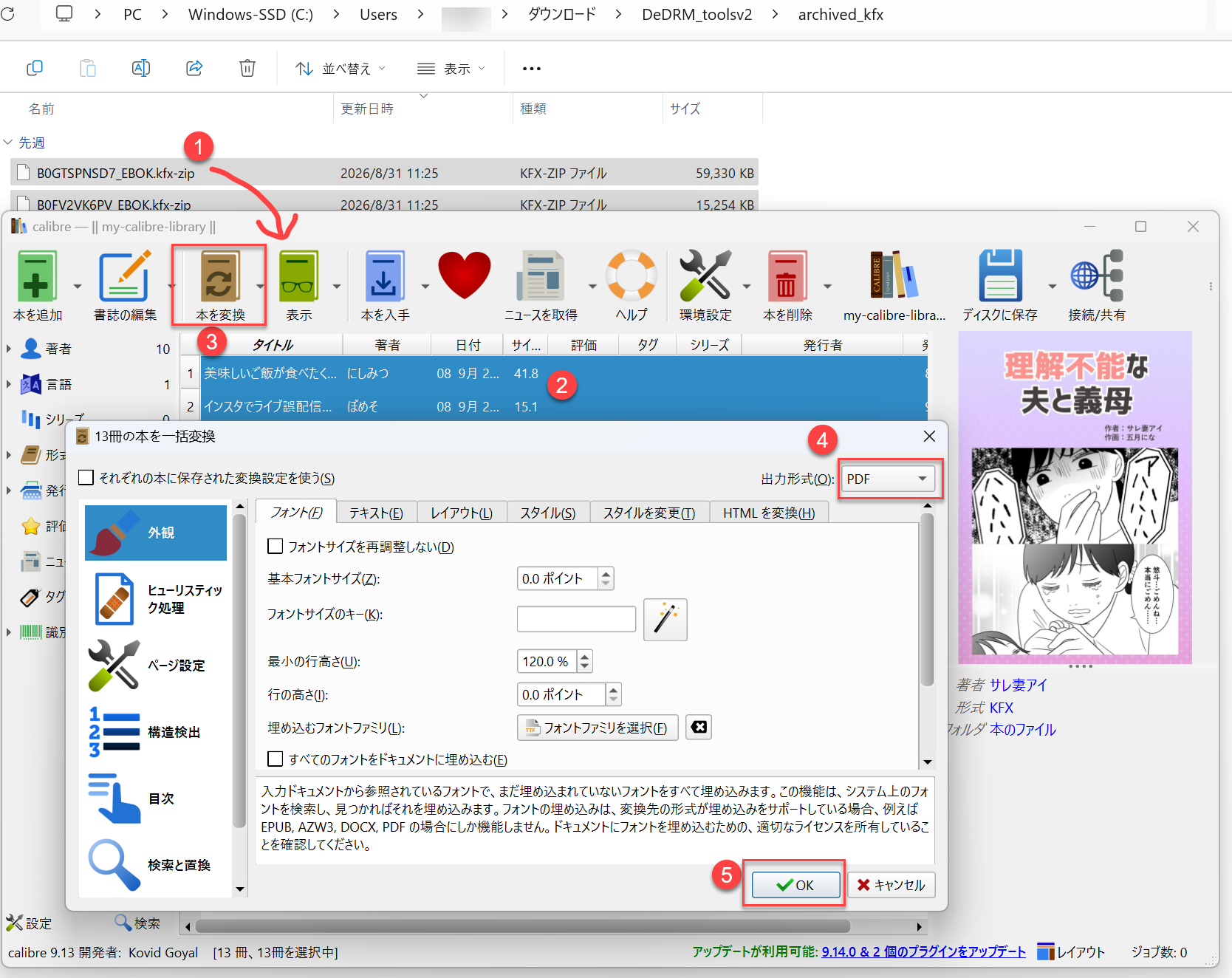Increase the 基本フォントサイズ spinner value
Image resolution: width=1232 pixels, height=978 pixels.
pos(606,573)
